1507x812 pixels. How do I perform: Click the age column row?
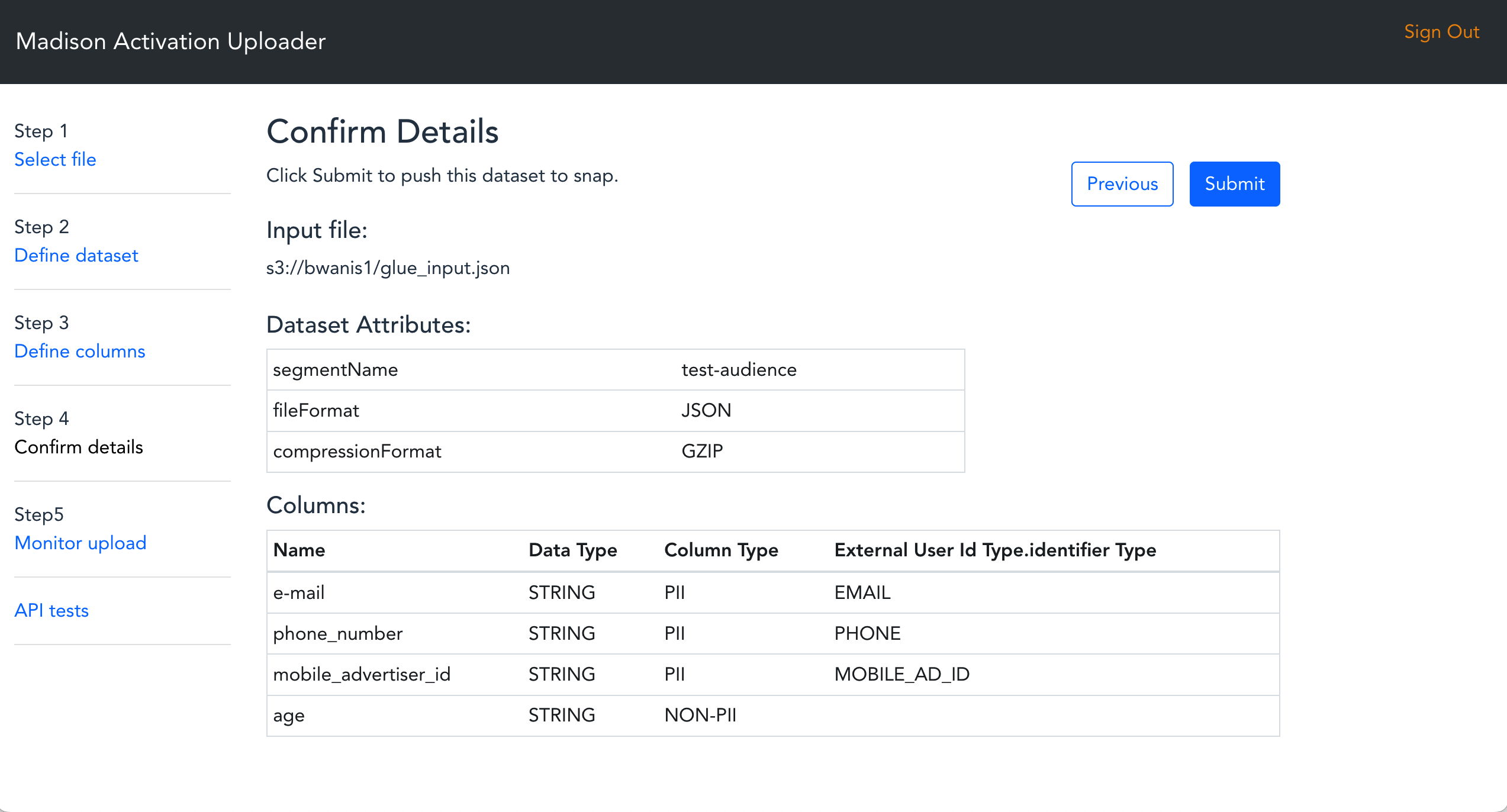click(772, 715)
